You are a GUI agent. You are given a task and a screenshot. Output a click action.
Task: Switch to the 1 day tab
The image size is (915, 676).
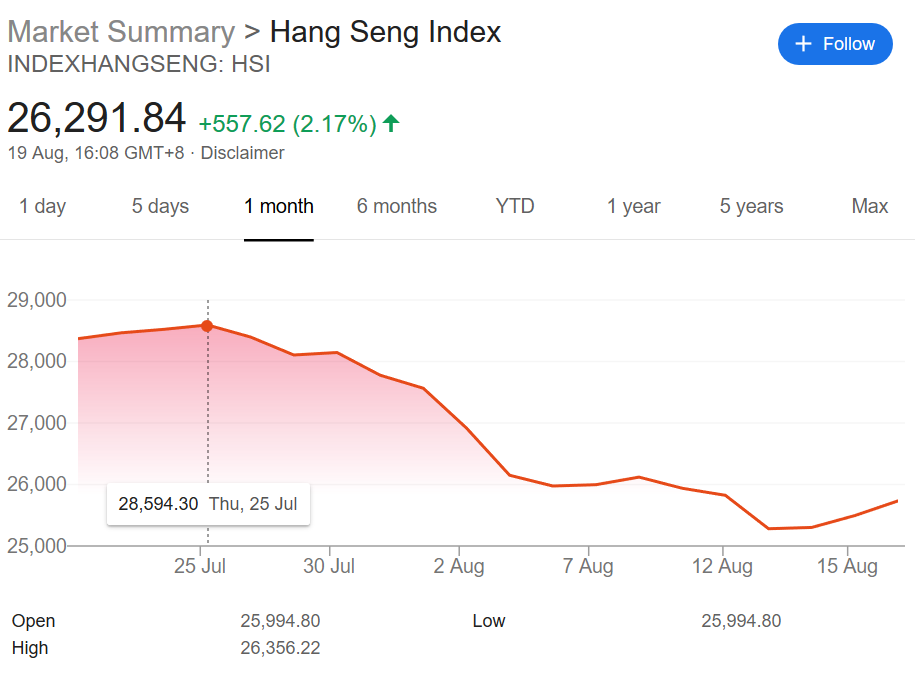42,206
